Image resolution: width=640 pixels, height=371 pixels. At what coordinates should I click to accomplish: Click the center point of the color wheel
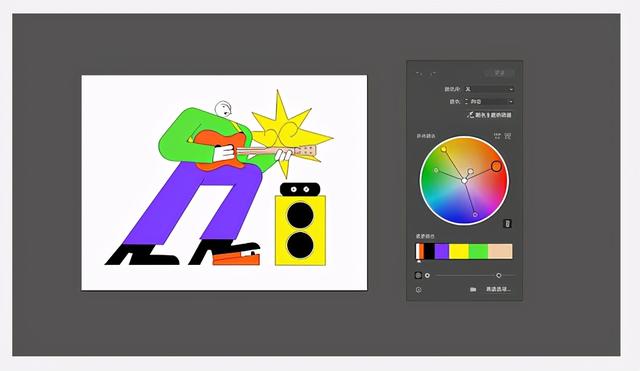tap(464, 181)
